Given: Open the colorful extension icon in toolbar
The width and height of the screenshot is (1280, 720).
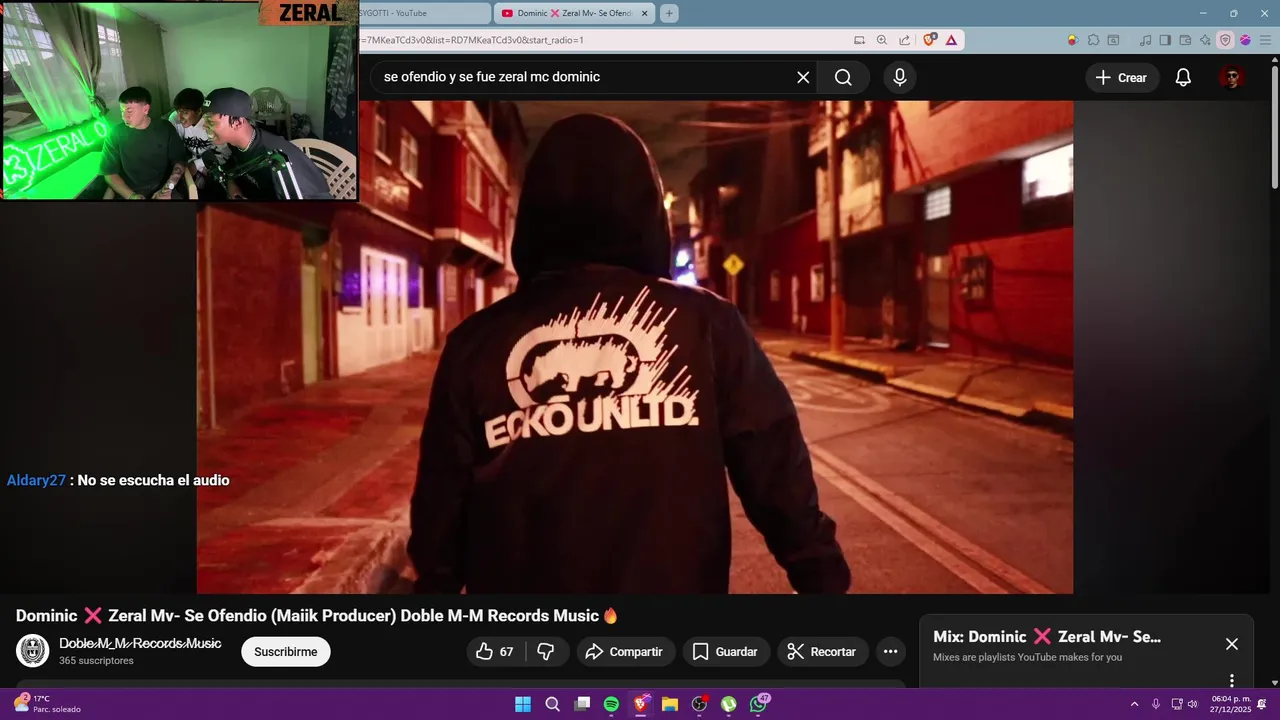Looking at the screenshot, I should pos(1072,40).
